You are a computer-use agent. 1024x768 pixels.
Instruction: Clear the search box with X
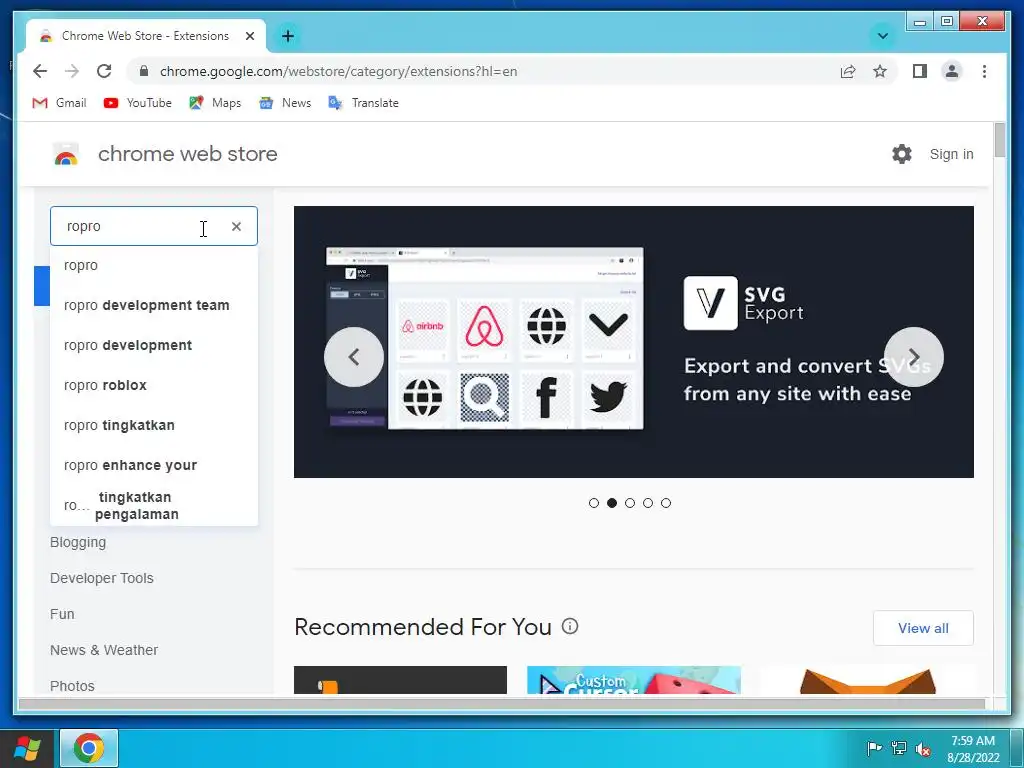coord(236,226)
